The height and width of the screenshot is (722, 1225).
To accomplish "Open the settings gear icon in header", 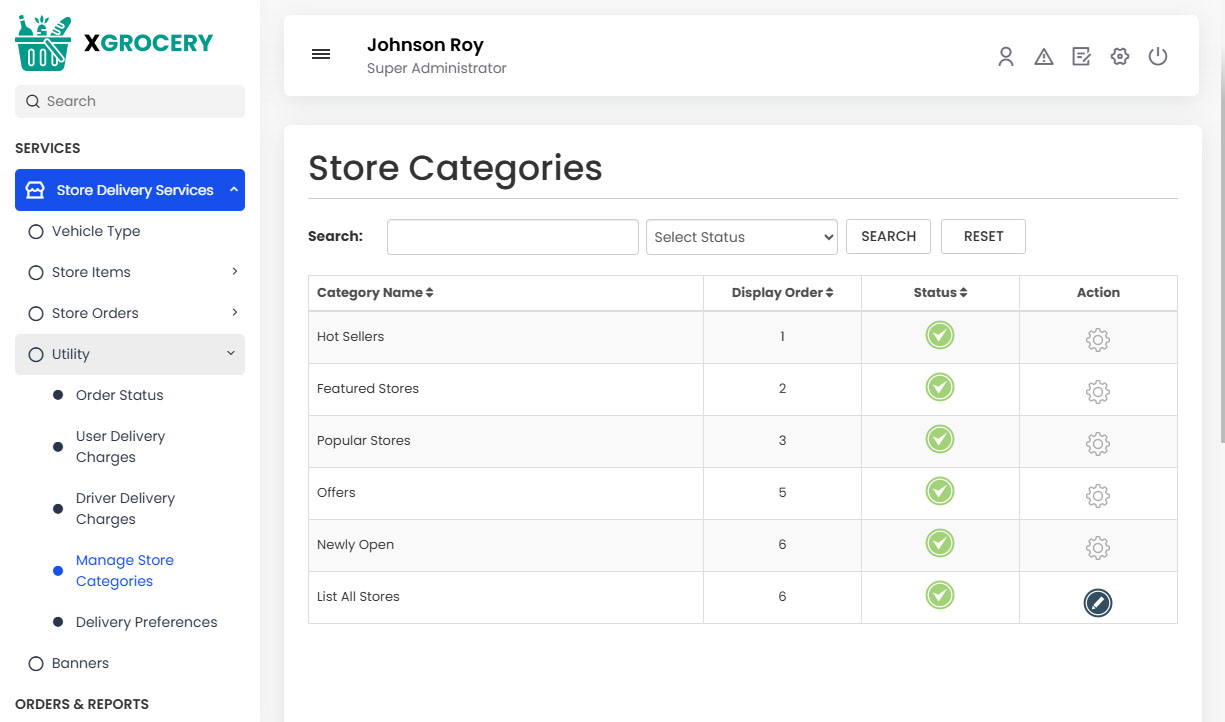I will tap(1119, 57).
